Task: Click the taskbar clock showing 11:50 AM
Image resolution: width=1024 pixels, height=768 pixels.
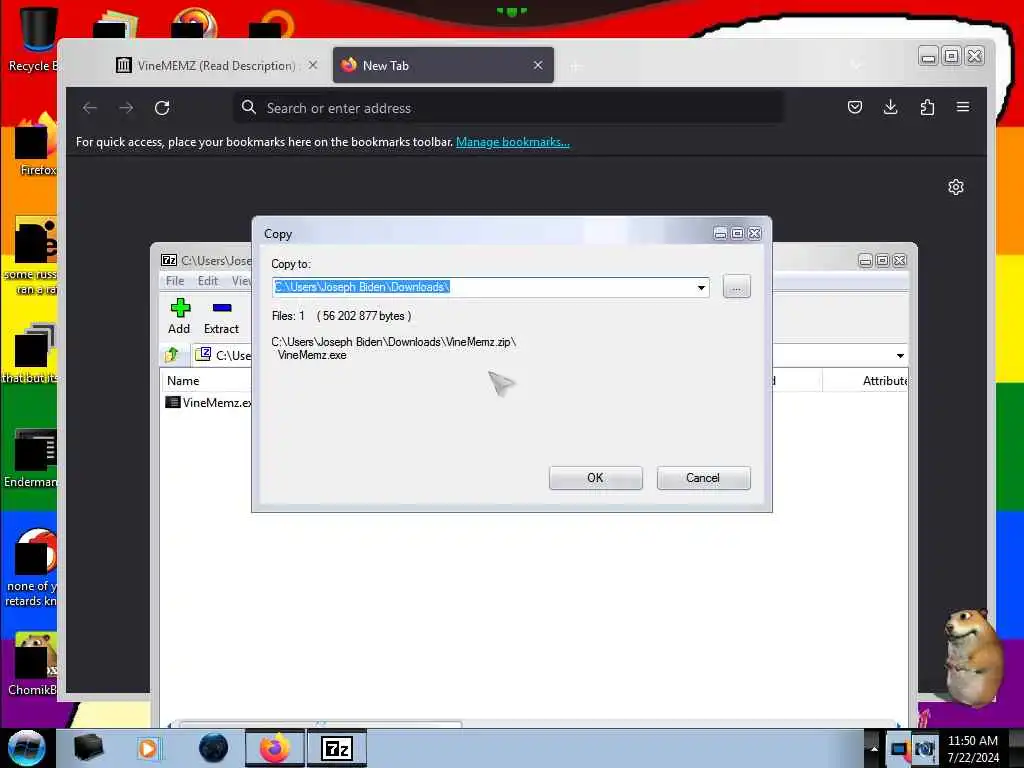Action: [x=973, y=748]
